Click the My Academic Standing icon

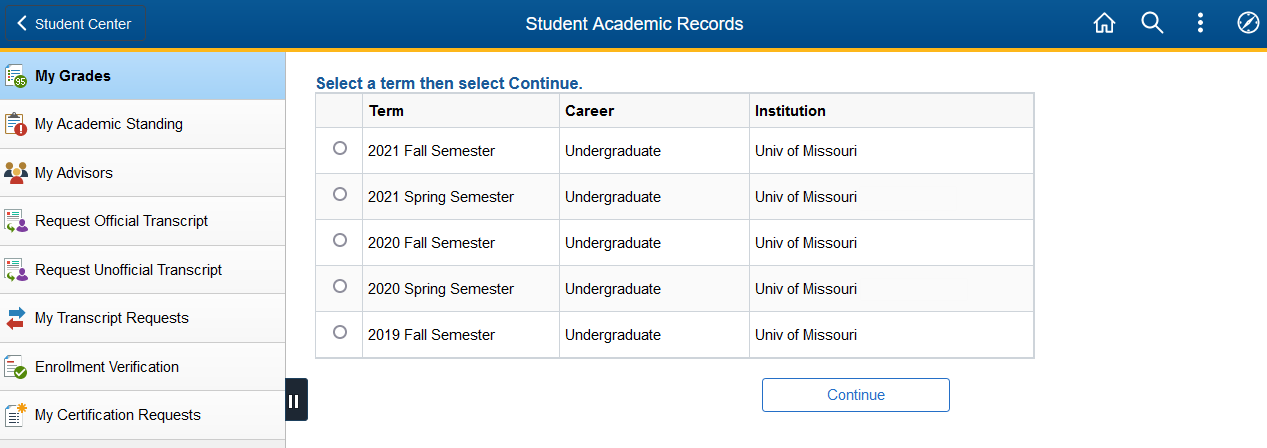point(15,124)
